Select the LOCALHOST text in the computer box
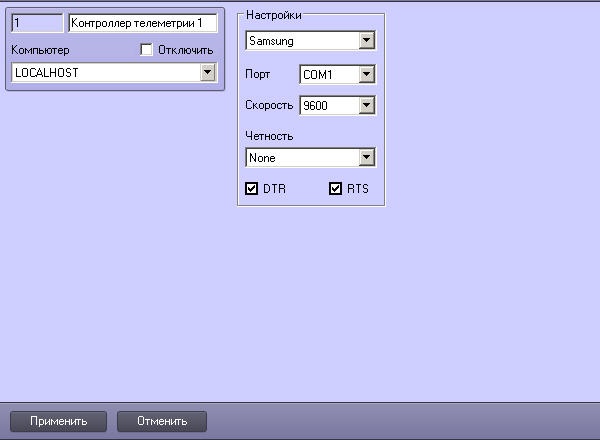Image resolution: width=600 pixels, height=440 pixels. (x=46, y=72)
